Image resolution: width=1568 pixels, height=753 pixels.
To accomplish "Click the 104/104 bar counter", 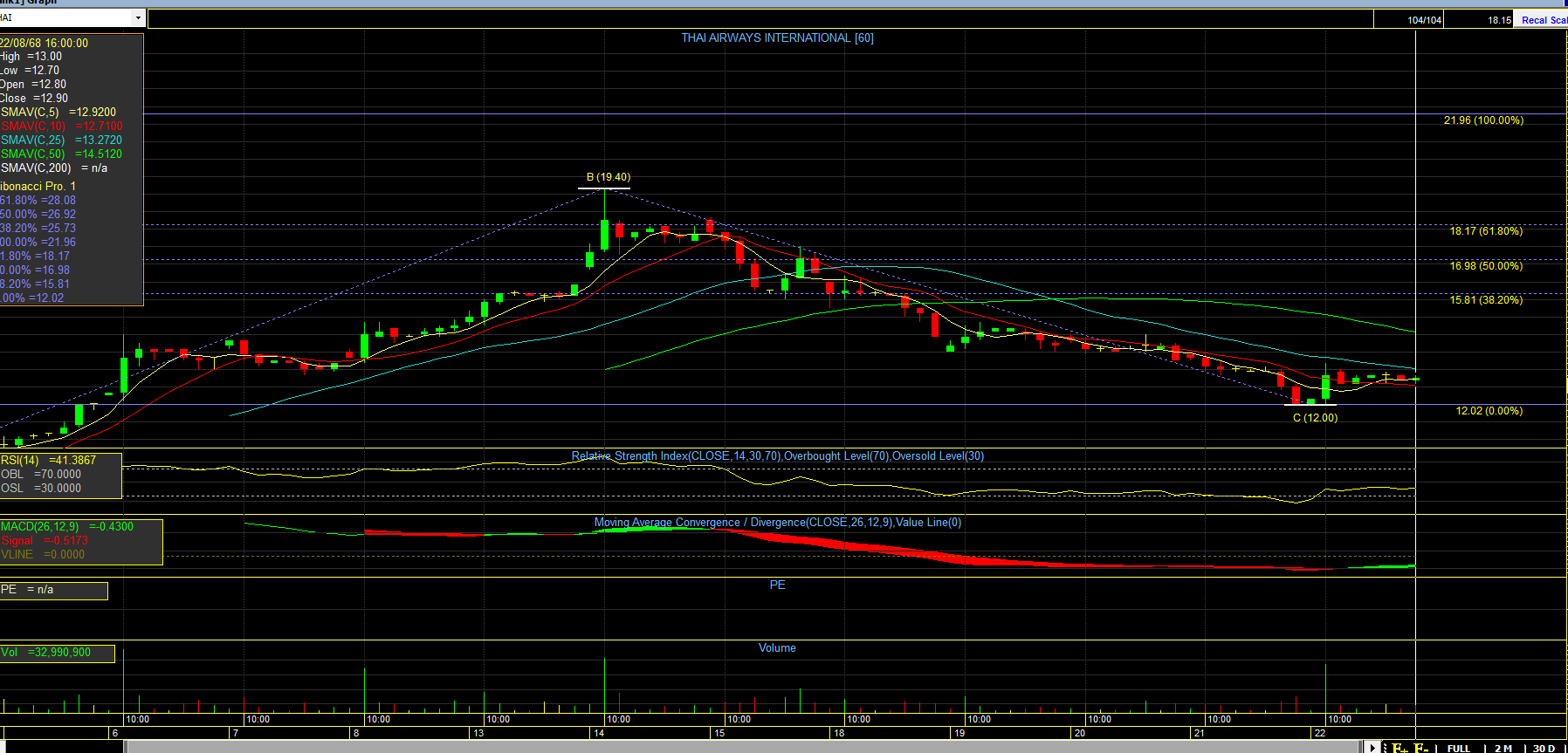I will [1424, 20].
